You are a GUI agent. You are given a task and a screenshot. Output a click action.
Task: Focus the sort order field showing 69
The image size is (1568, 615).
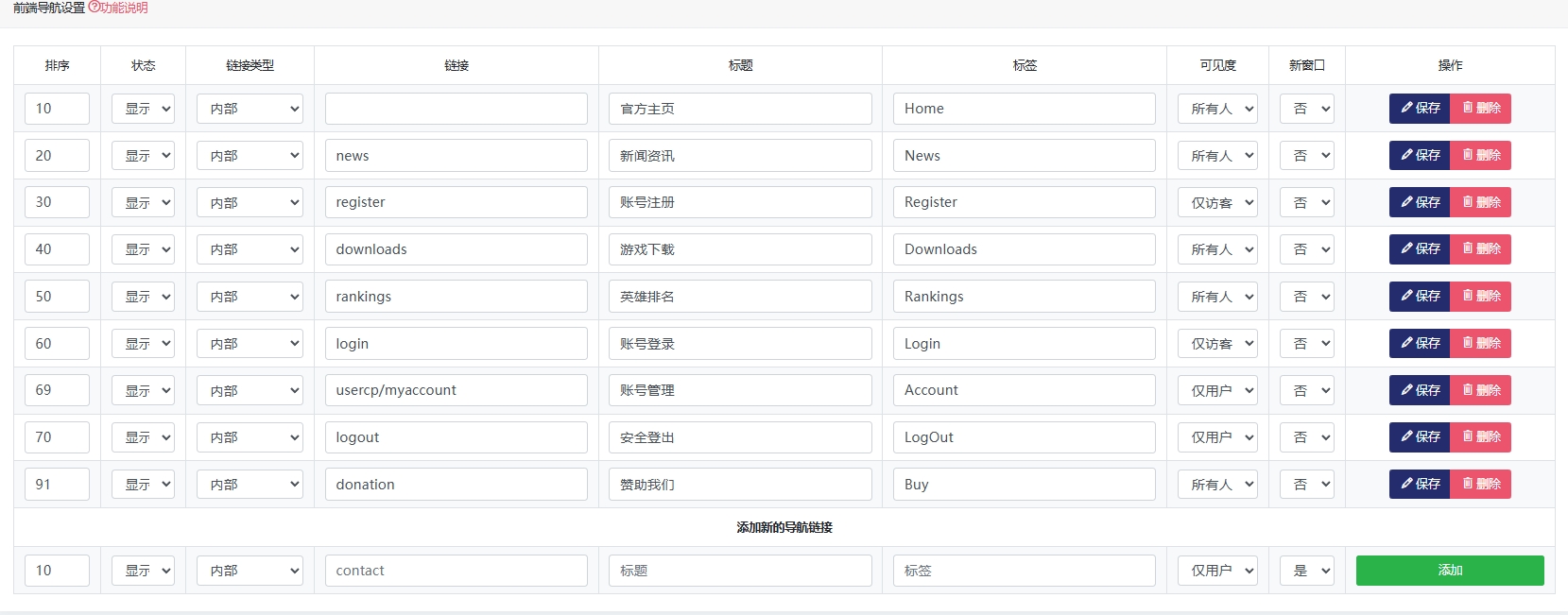pos(57,390)
